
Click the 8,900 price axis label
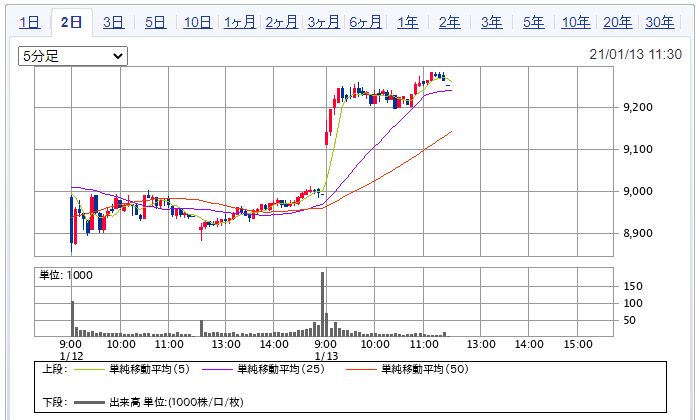pyautogui.click(x=637, y=233)
